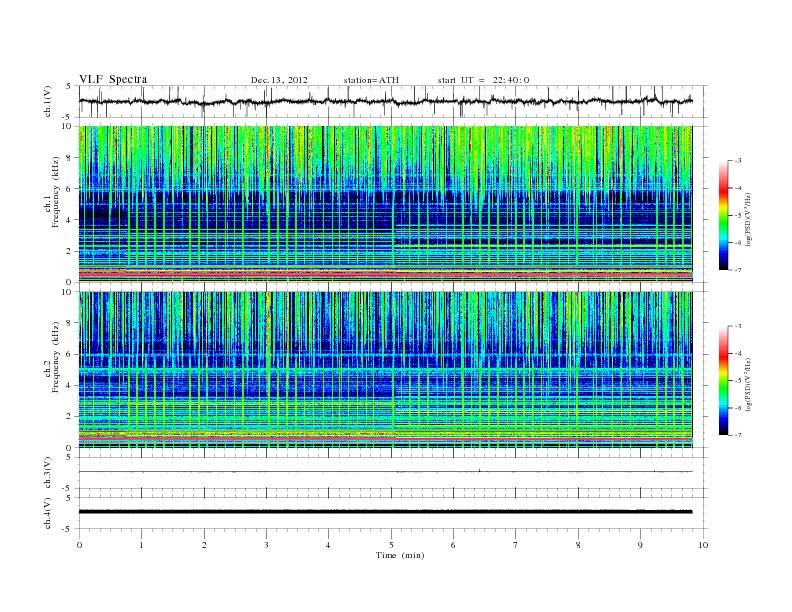Click the ch.1 voltage waveform trace
The image size is (792, 612).
point(385,101)
